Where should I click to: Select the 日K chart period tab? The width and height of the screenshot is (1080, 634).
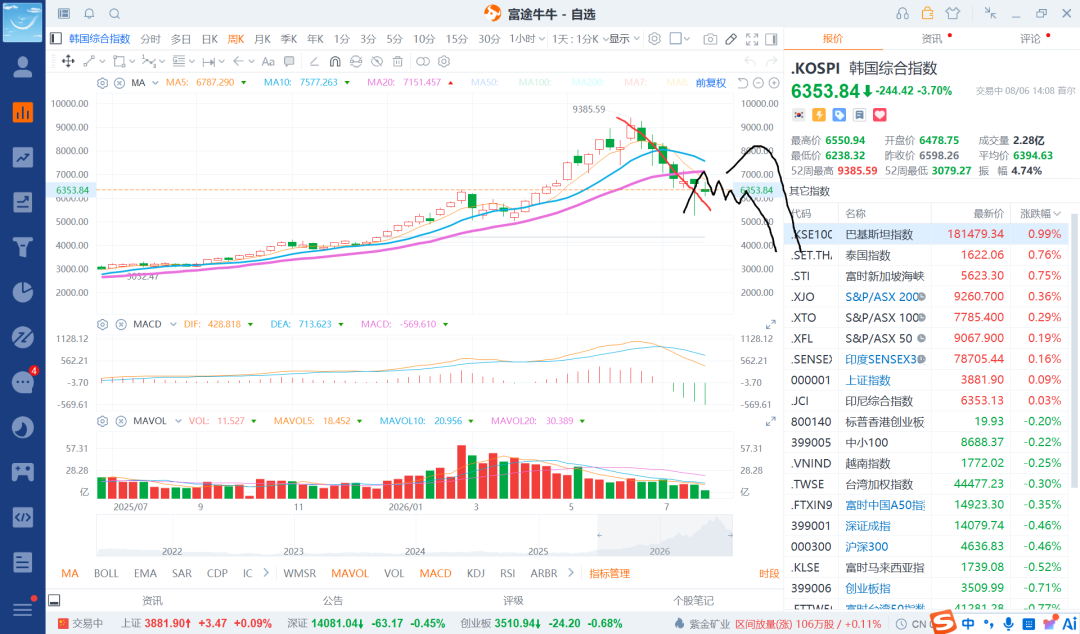click(209, 39)
